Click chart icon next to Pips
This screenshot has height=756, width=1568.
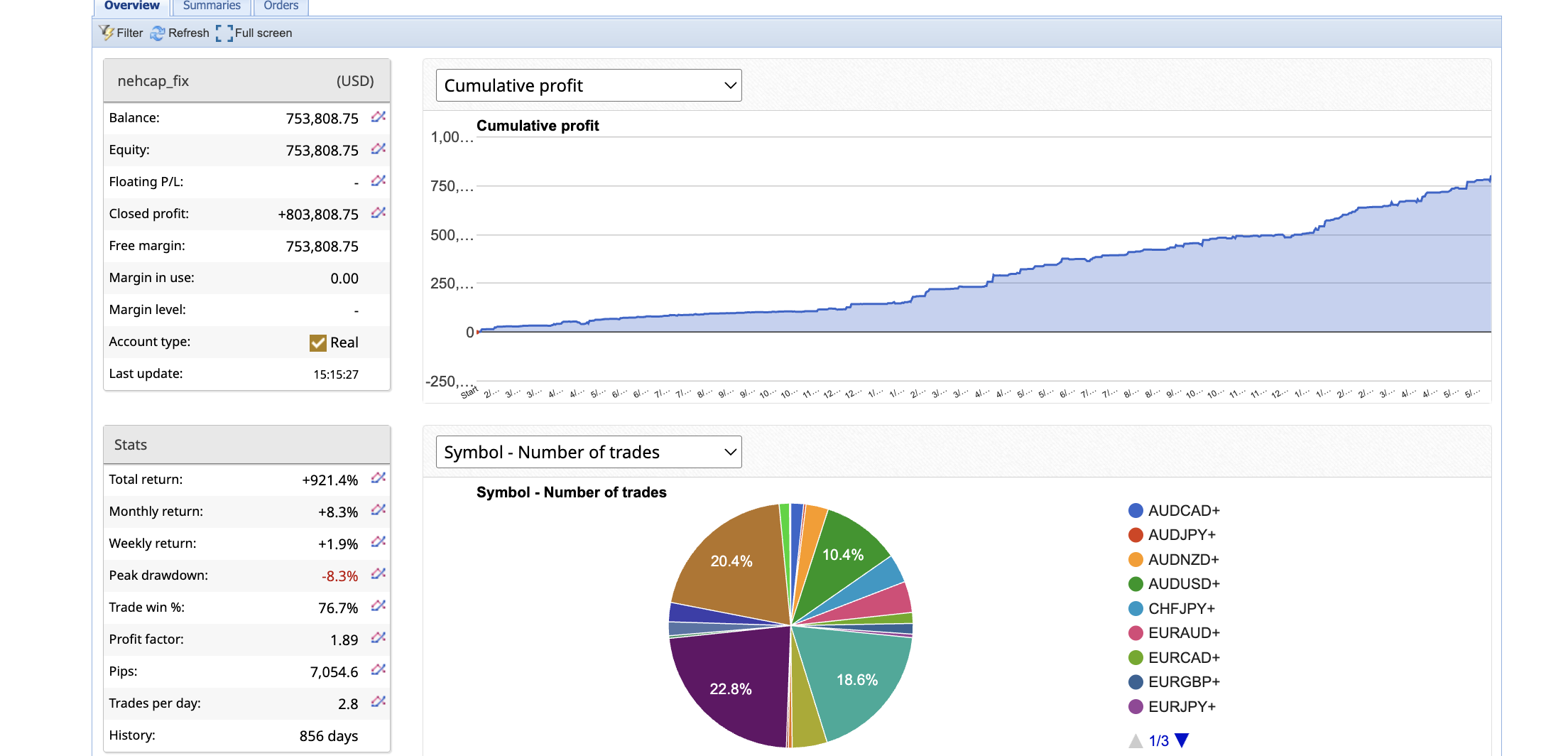click(x=379, y=670)
